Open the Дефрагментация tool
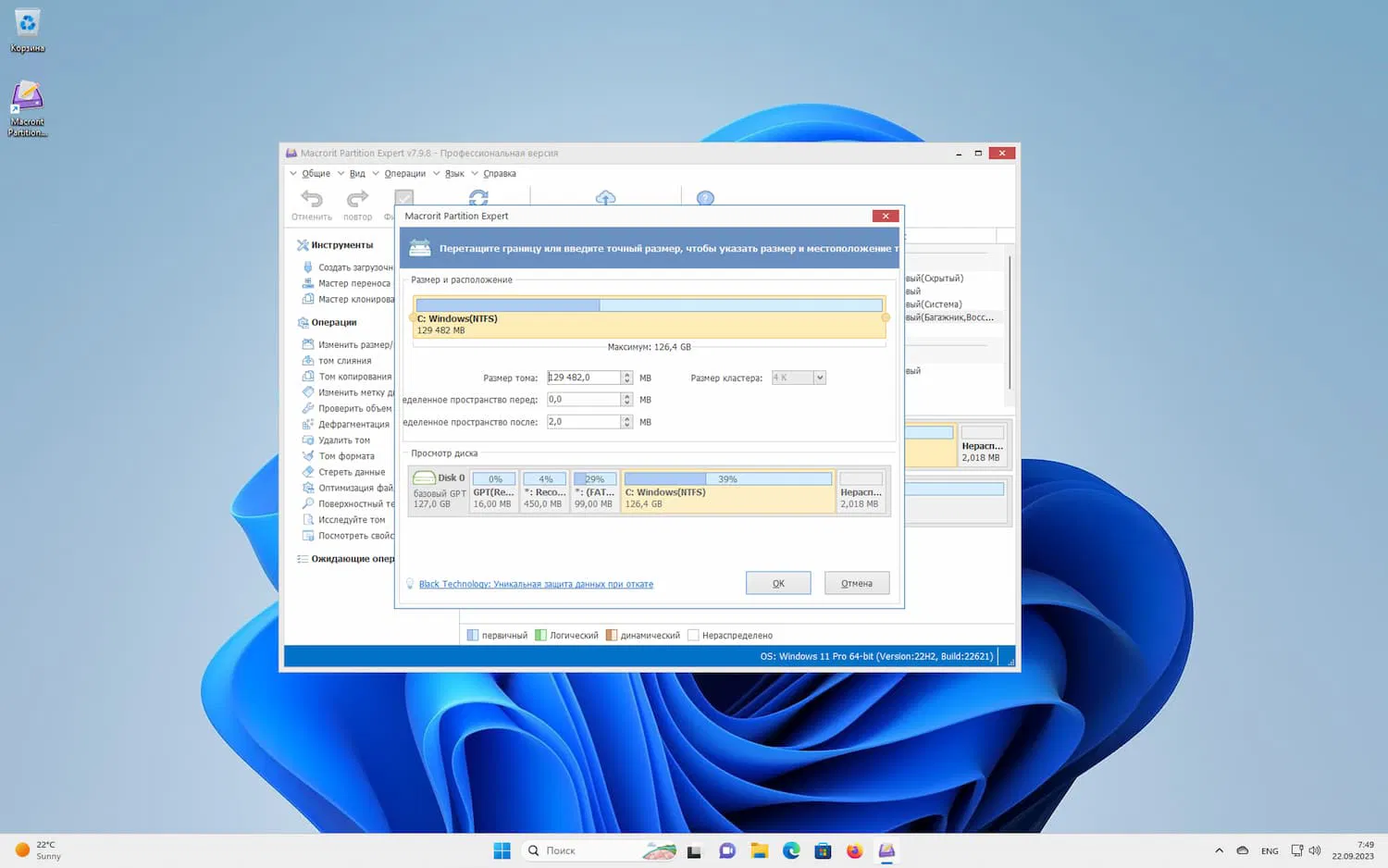Screen dimensions: 1388x868 click(352, 424)
